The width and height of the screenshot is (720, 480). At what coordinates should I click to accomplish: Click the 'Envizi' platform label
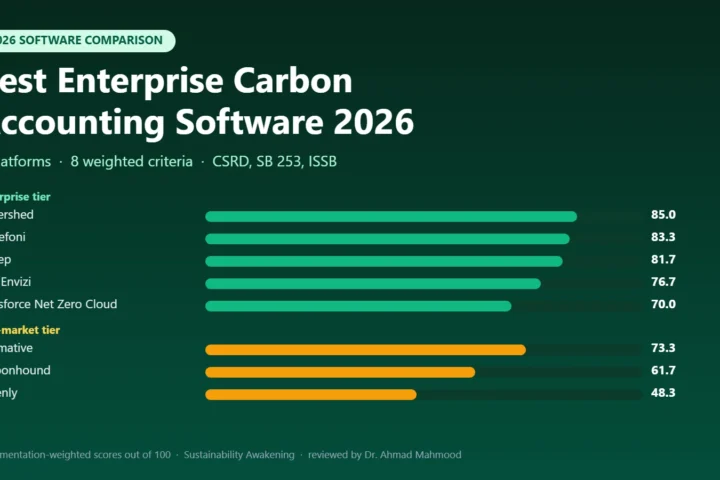click(16, 282)
